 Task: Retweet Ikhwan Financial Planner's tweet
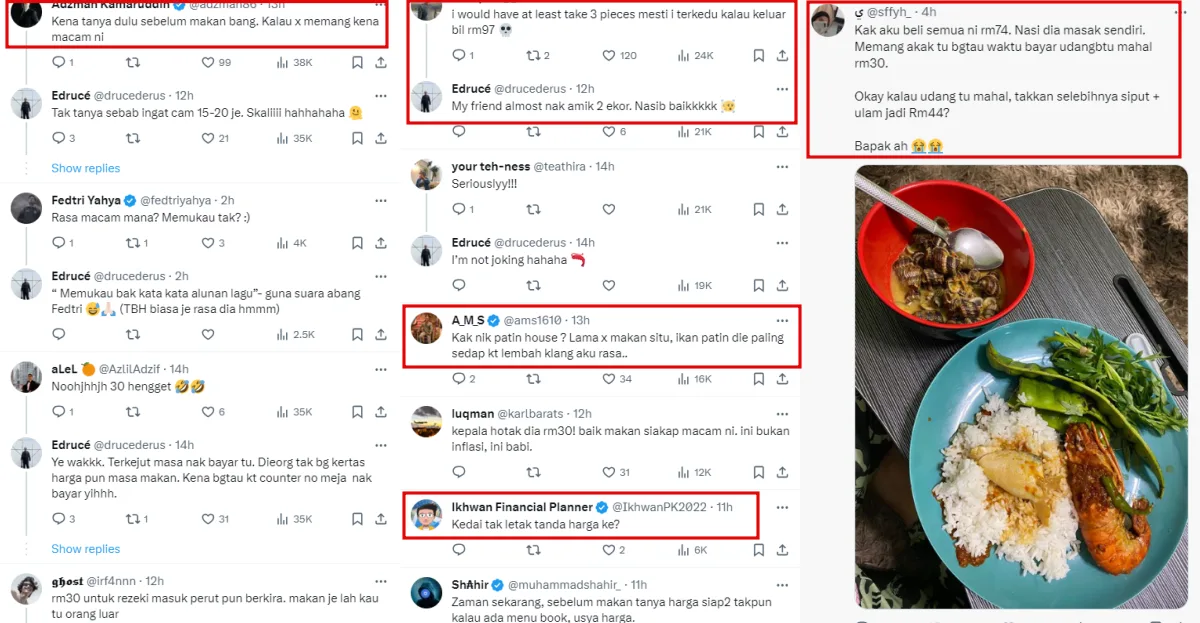533,550
